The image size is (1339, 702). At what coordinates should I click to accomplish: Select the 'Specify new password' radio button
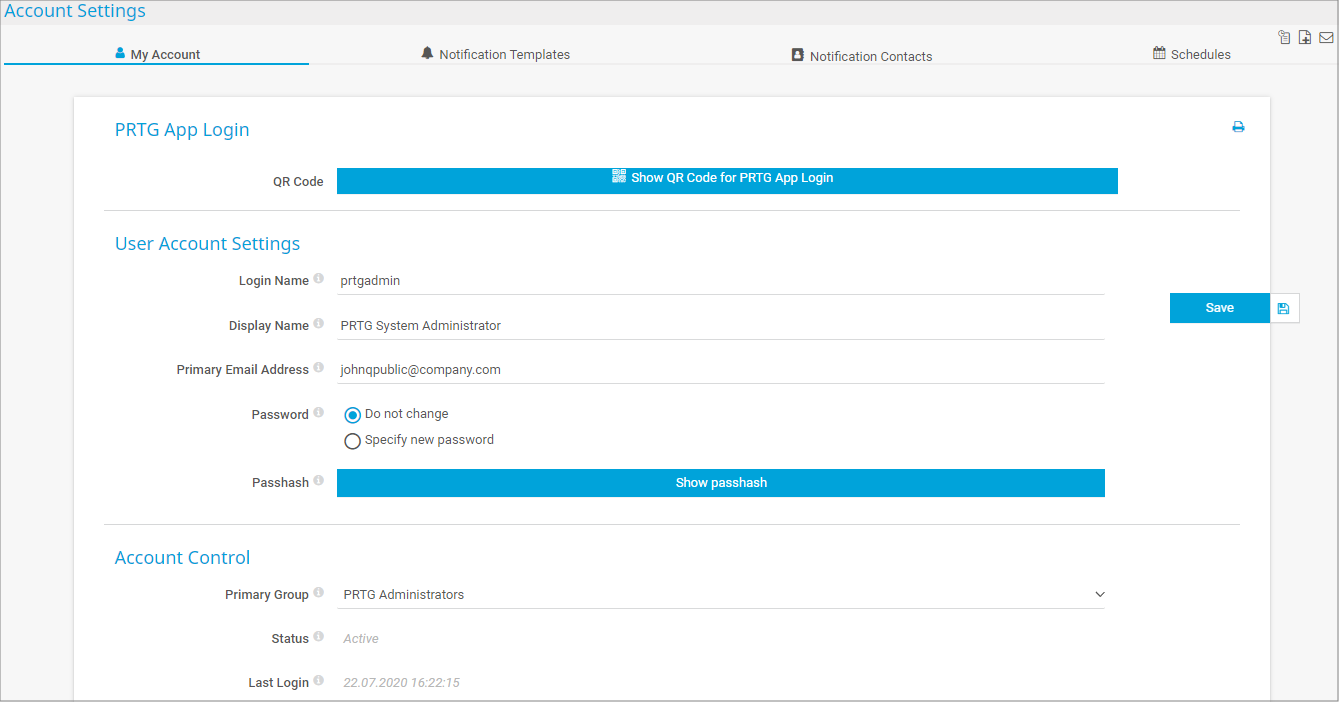[x=352, y=441]
